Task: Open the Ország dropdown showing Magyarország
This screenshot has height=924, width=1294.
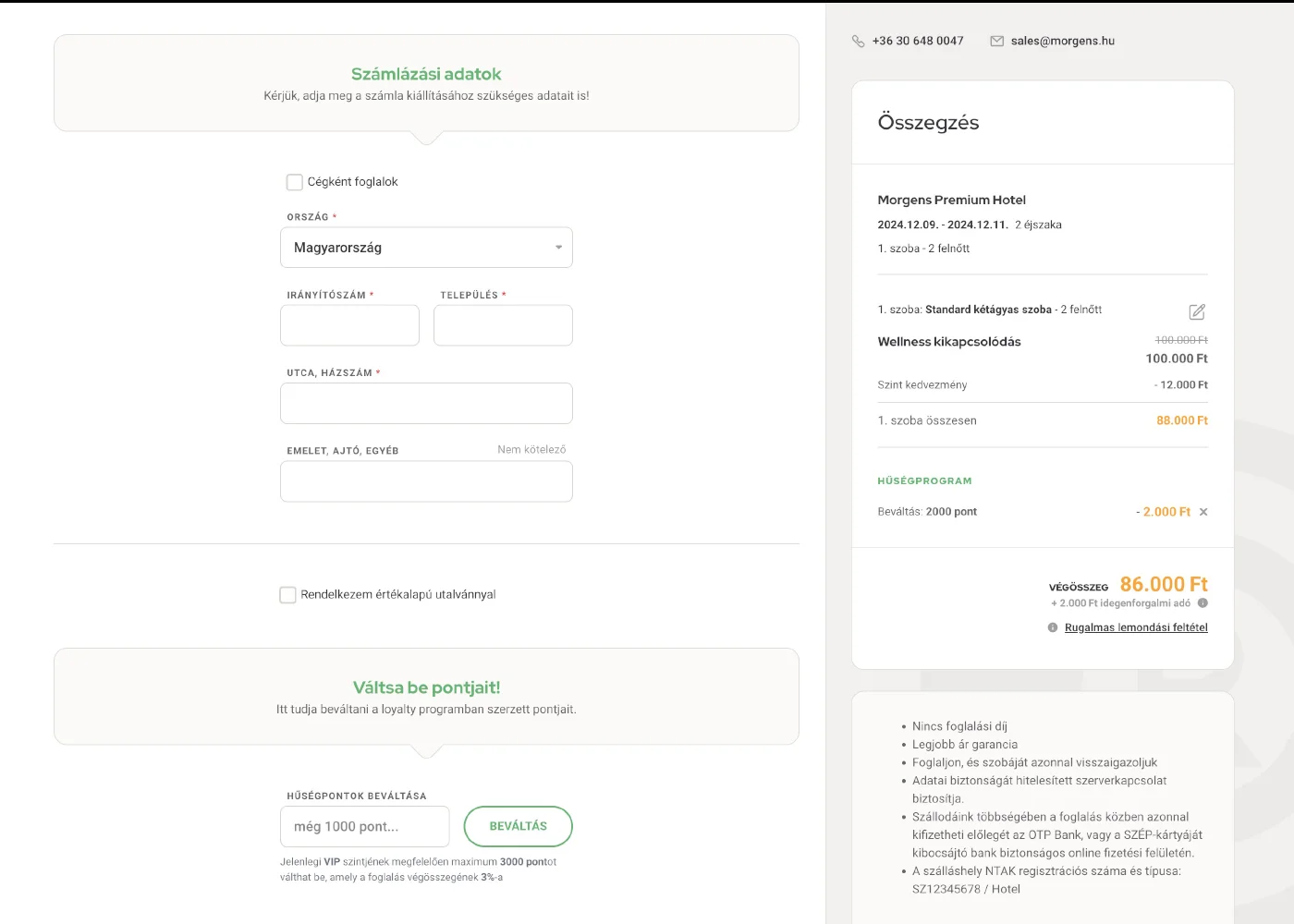Action: (x=426, y=248)
